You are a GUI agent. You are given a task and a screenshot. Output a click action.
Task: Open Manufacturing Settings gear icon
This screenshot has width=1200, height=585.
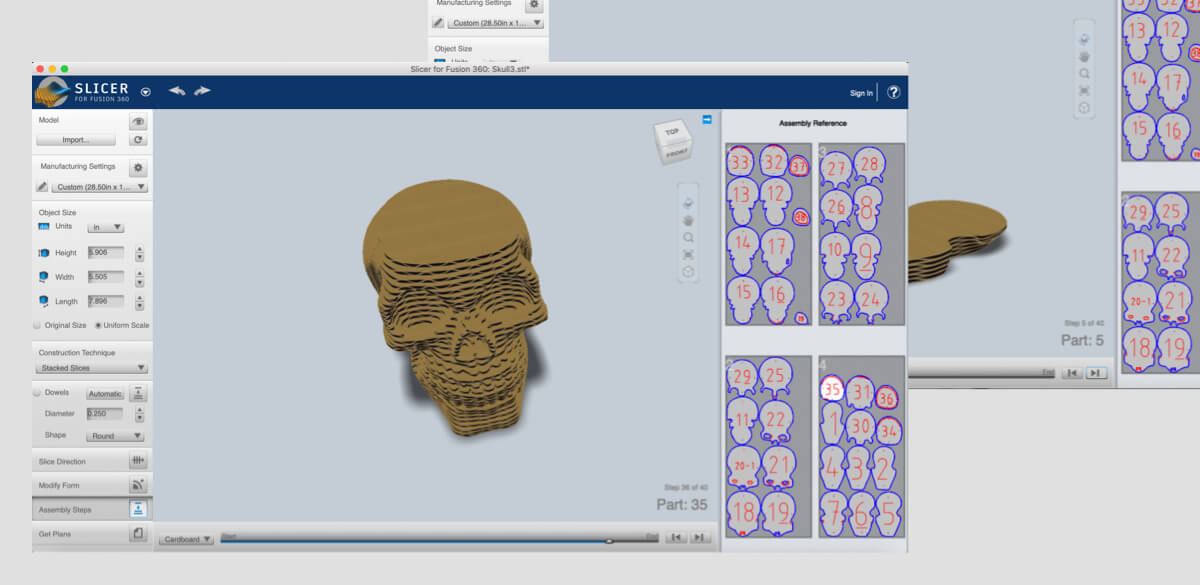138,168
